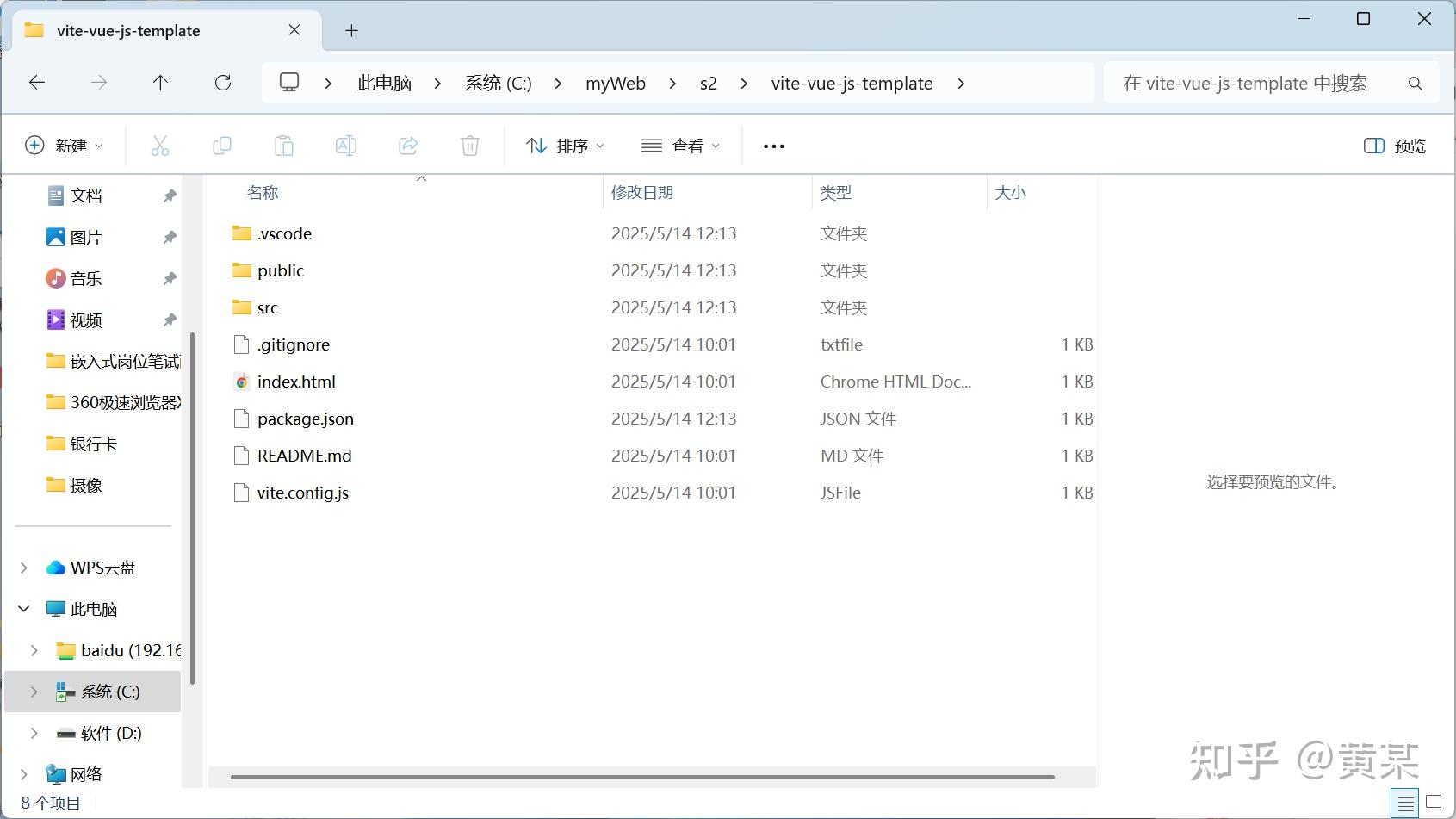
Task: Expand the 此电脑 tree node
Action: (x=22, y=608)
